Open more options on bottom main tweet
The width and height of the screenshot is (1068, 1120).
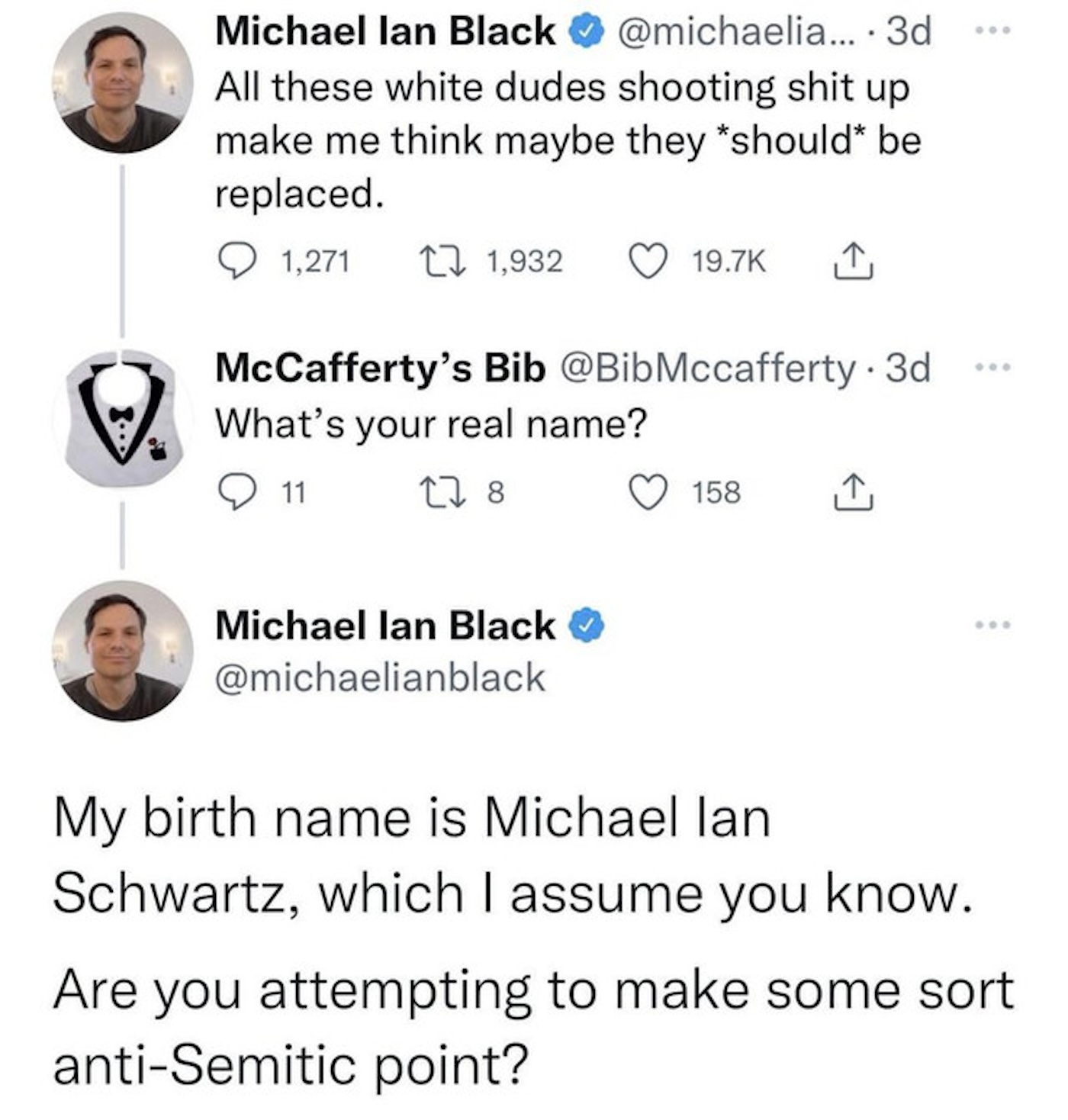993,626
